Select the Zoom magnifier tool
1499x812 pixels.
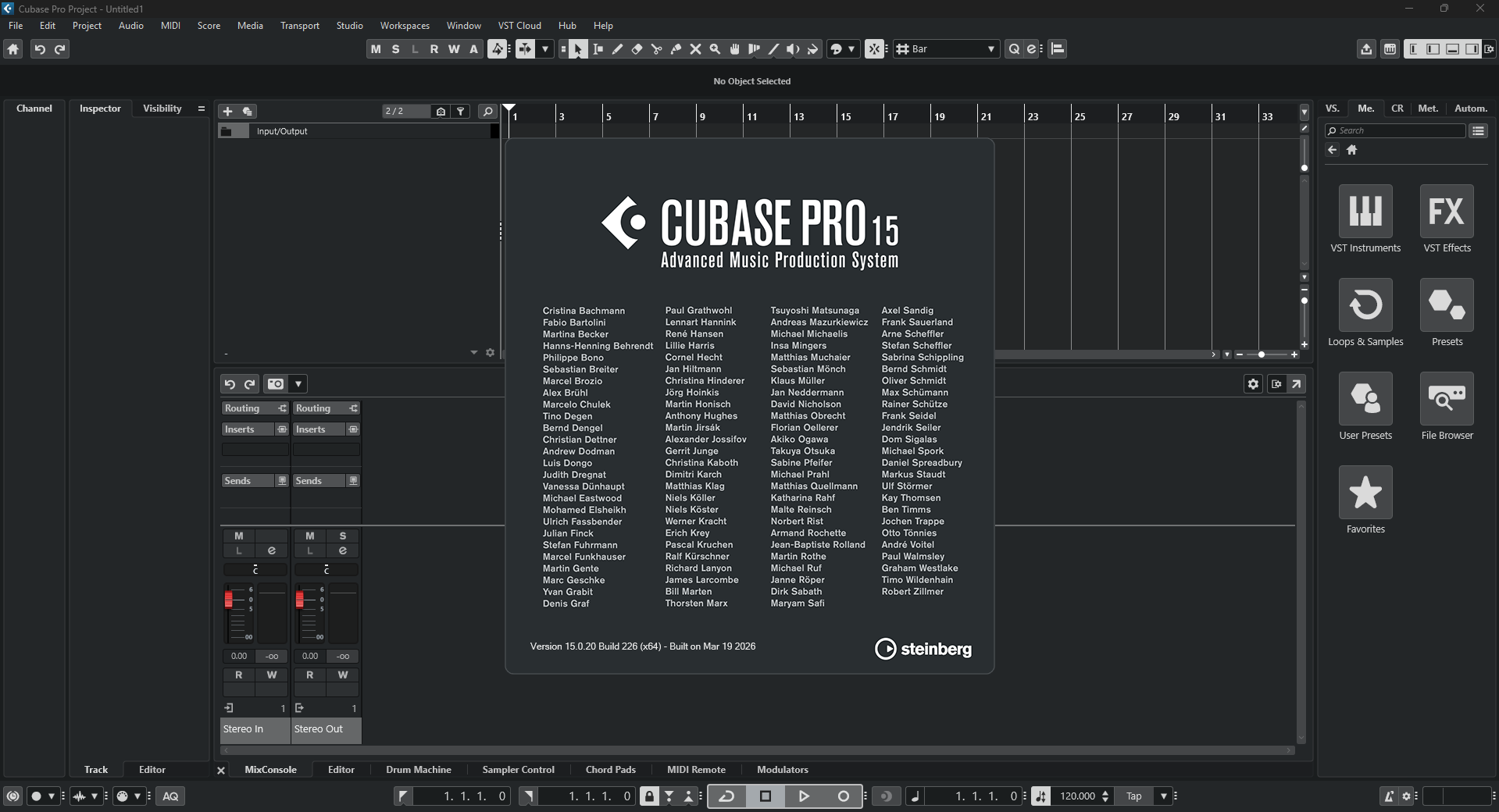click(715, 49)
